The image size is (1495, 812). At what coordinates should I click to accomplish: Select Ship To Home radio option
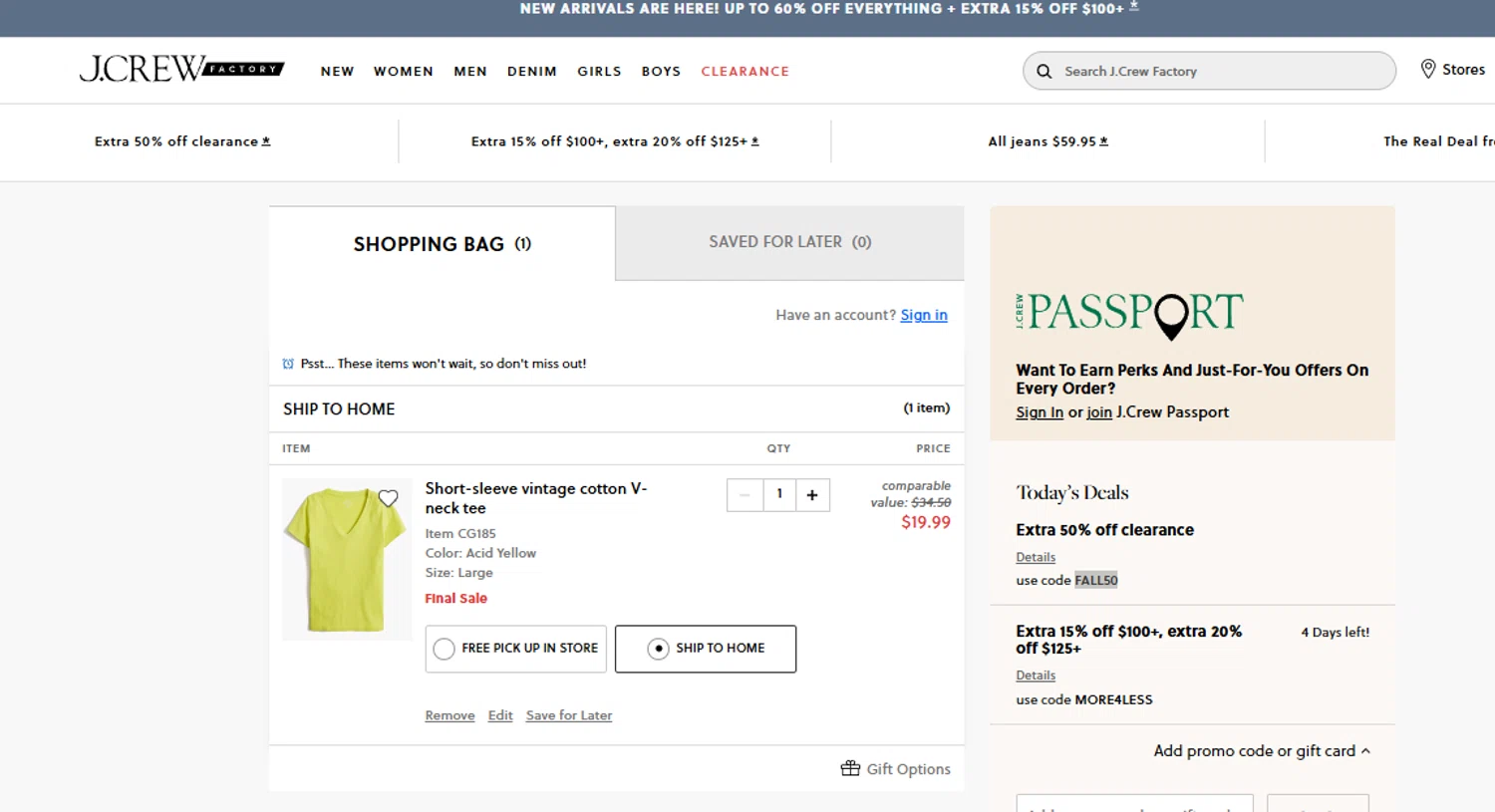coord(706,649)
